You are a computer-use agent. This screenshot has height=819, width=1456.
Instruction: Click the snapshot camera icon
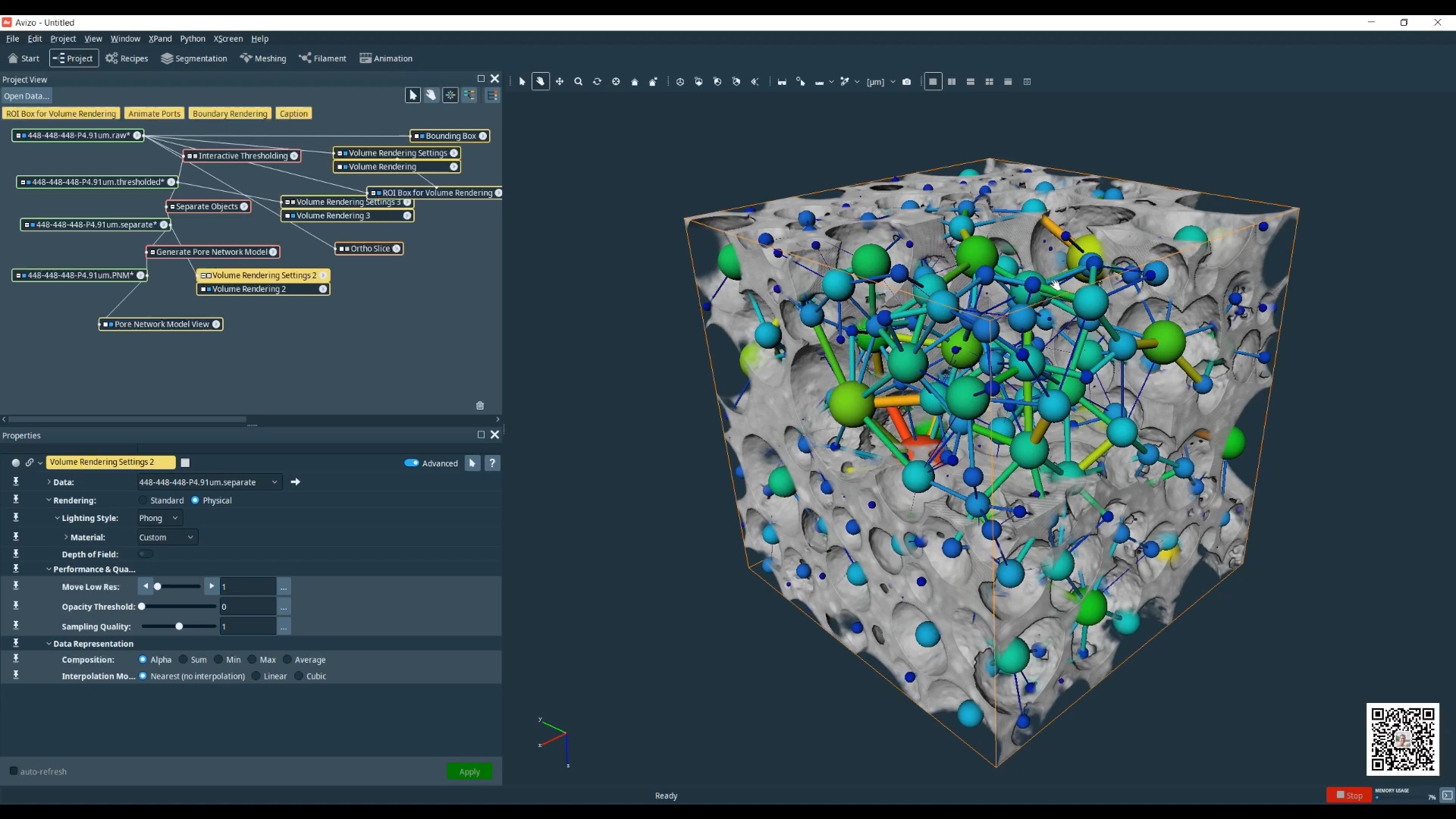tap(906, 82)
